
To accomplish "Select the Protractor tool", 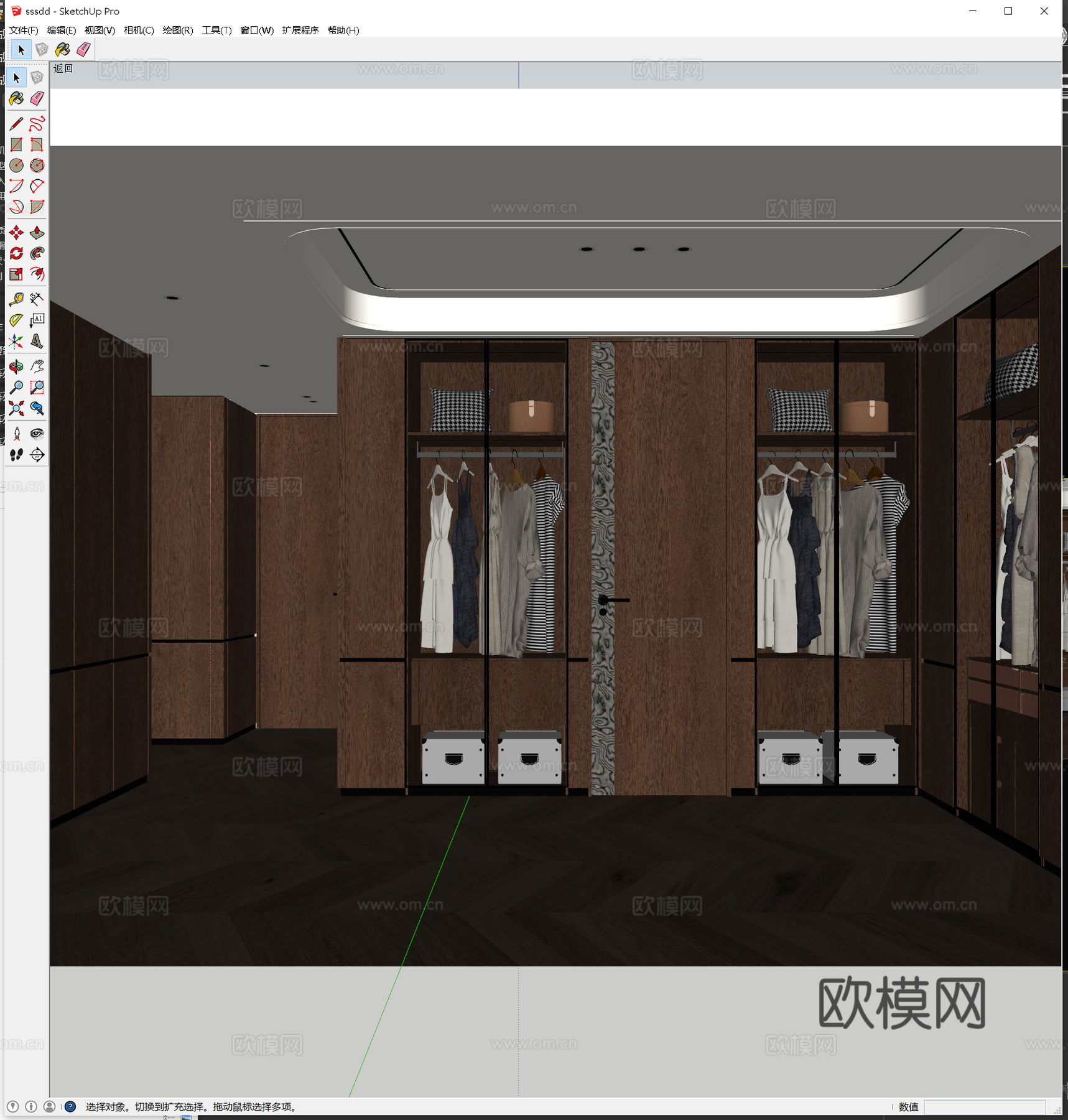I will point(17,320).
